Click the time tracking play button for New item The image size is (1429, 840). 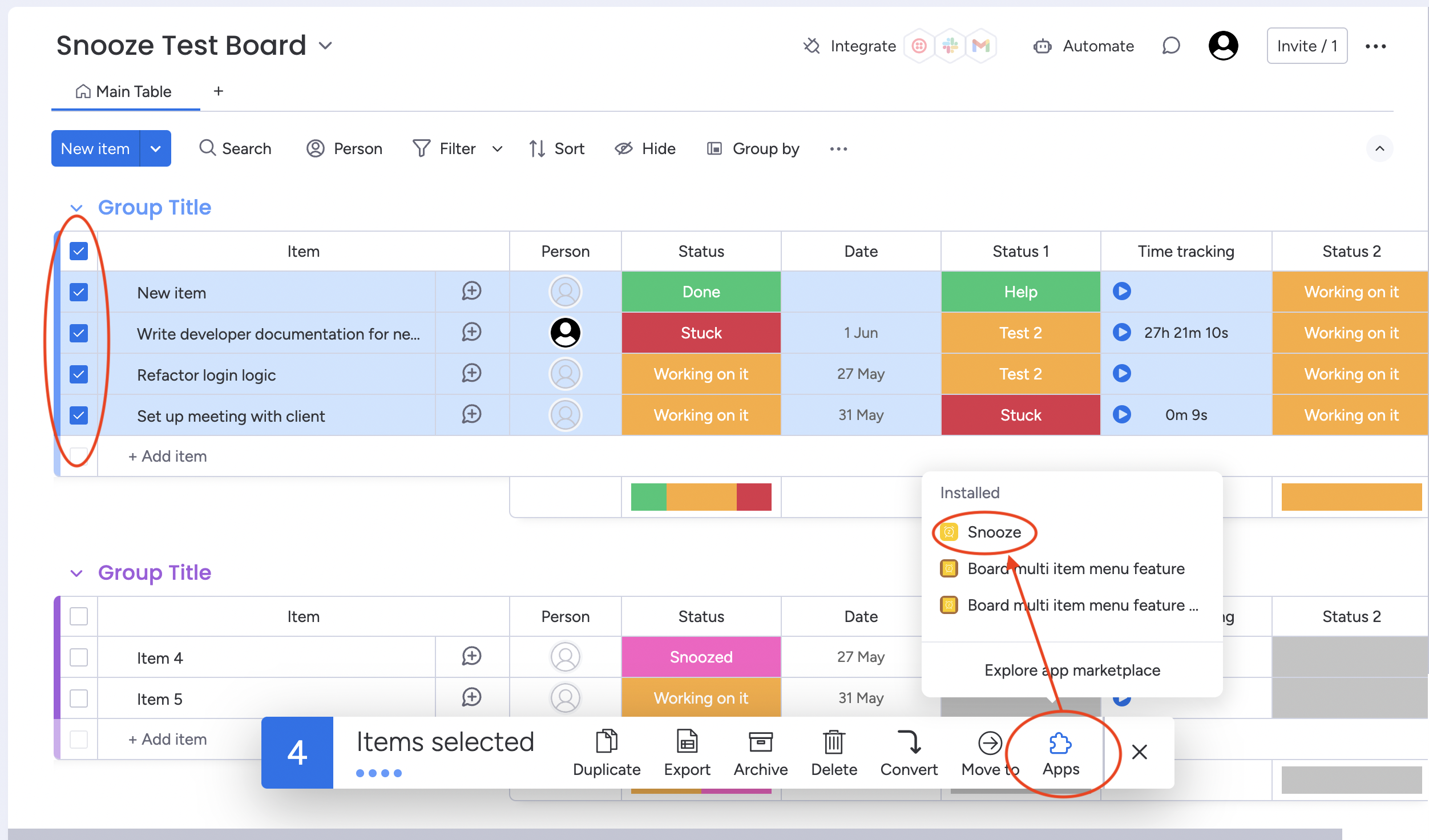[x=1121, y=291]
